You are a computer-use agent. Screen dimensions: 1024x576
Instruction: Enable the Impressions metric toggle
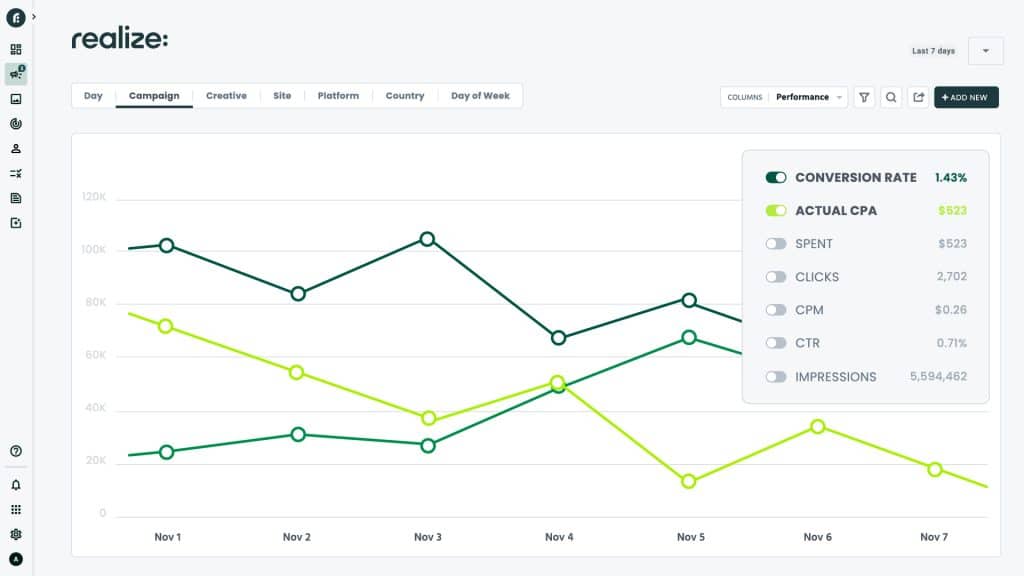(776, 377)
